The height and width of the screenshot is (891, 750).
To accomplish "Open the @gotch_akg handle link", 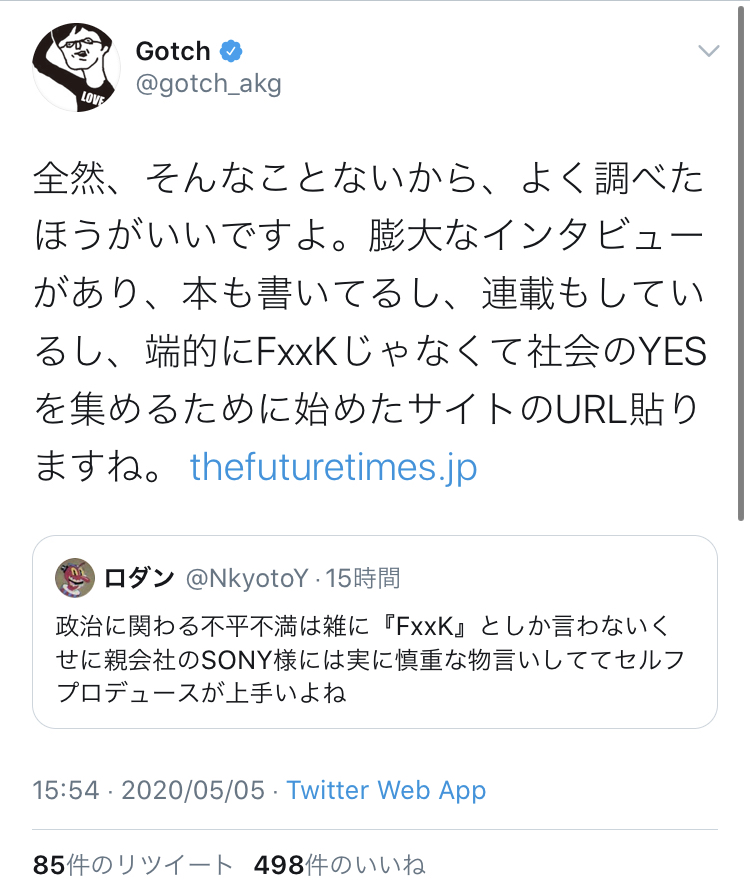I will click(208, 84).
